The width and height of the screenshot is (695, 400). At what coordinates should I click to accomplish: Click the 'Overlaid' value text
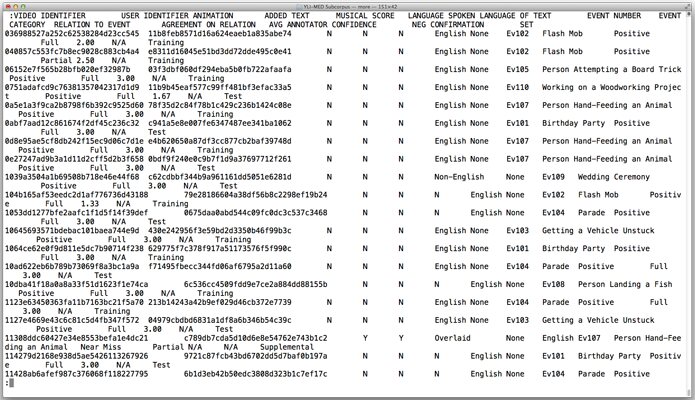click(453, 338)
